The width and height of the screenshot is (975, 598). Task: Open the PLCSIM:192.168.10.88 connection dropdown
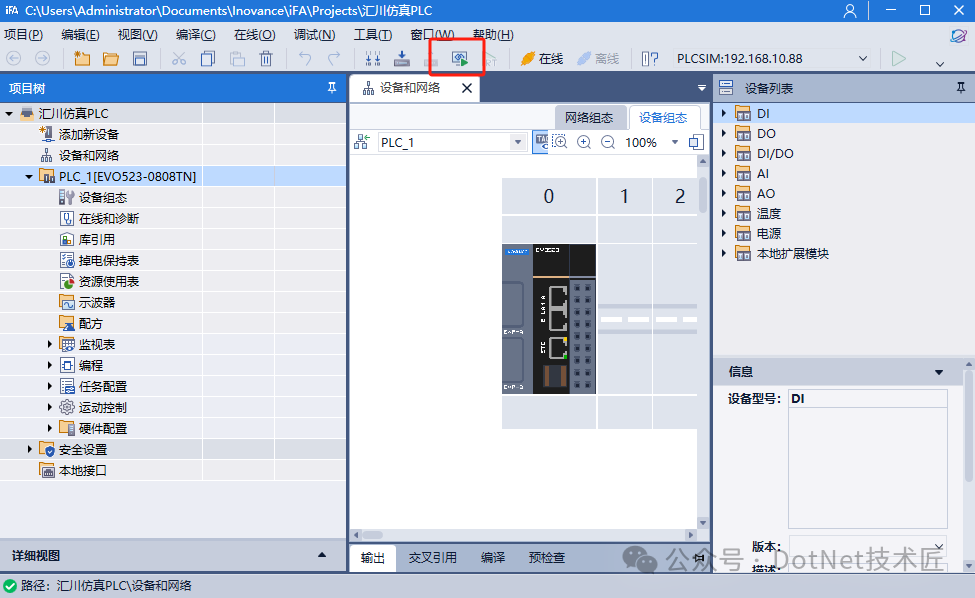[863, 58]
